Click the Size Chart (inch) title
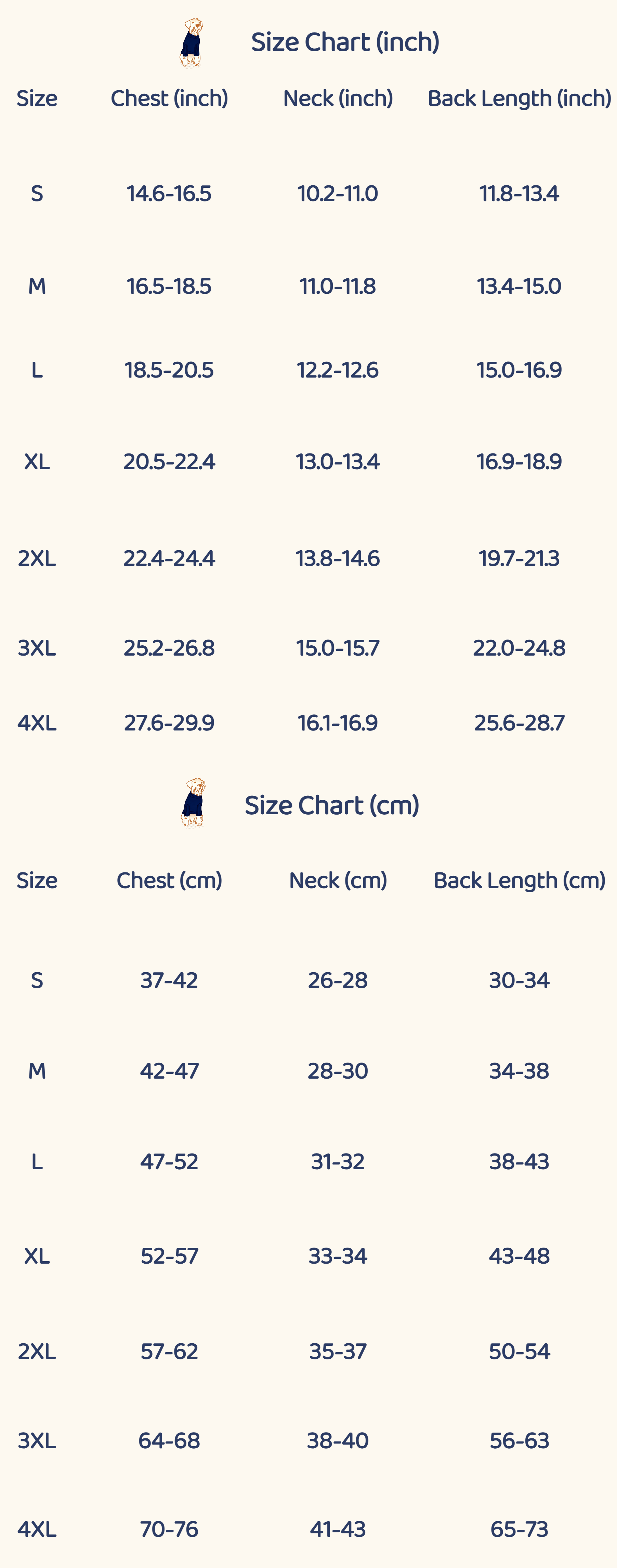The height and width of the screenshot is (1568, 617). (x=345, y=42)
